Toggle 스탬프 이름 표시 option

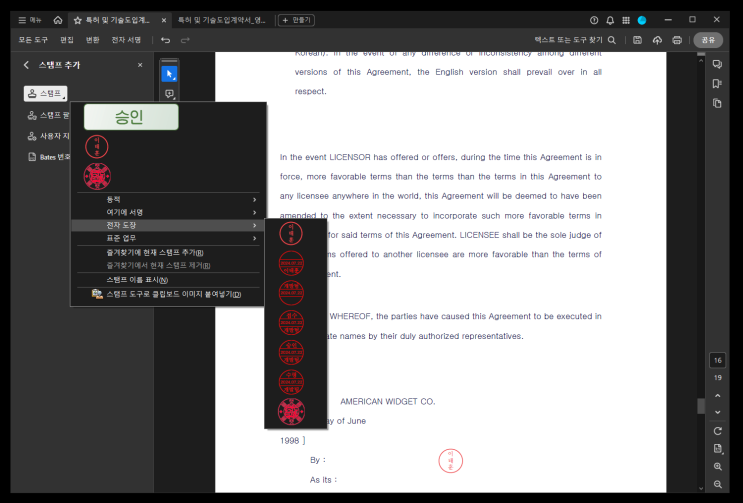tap(137, 280)
